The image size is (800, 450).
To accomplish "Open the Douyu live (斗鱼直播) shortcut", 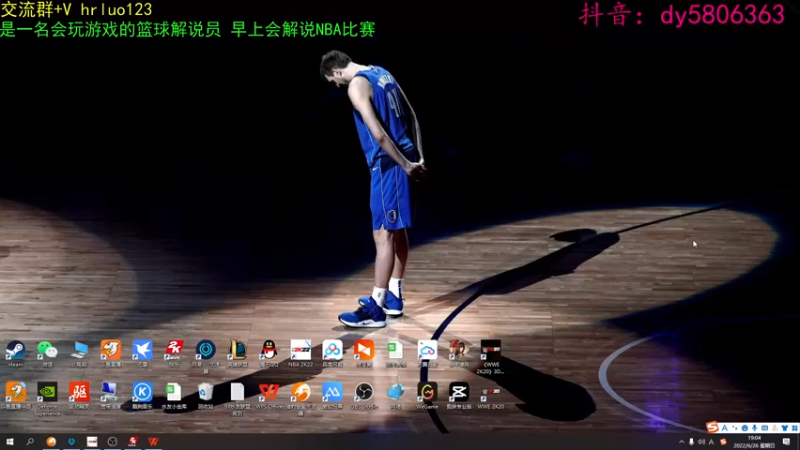I will 111,353.
